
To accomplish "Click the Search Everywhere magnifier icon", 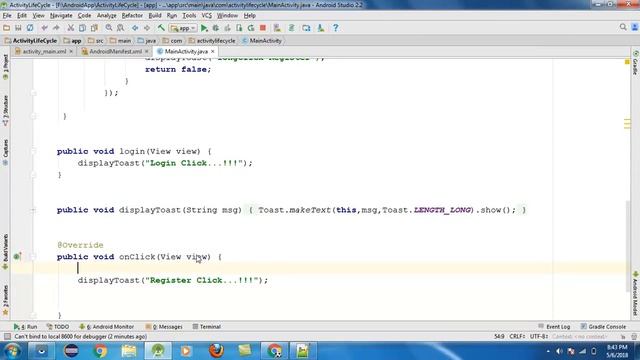I will tap(623, 27).
